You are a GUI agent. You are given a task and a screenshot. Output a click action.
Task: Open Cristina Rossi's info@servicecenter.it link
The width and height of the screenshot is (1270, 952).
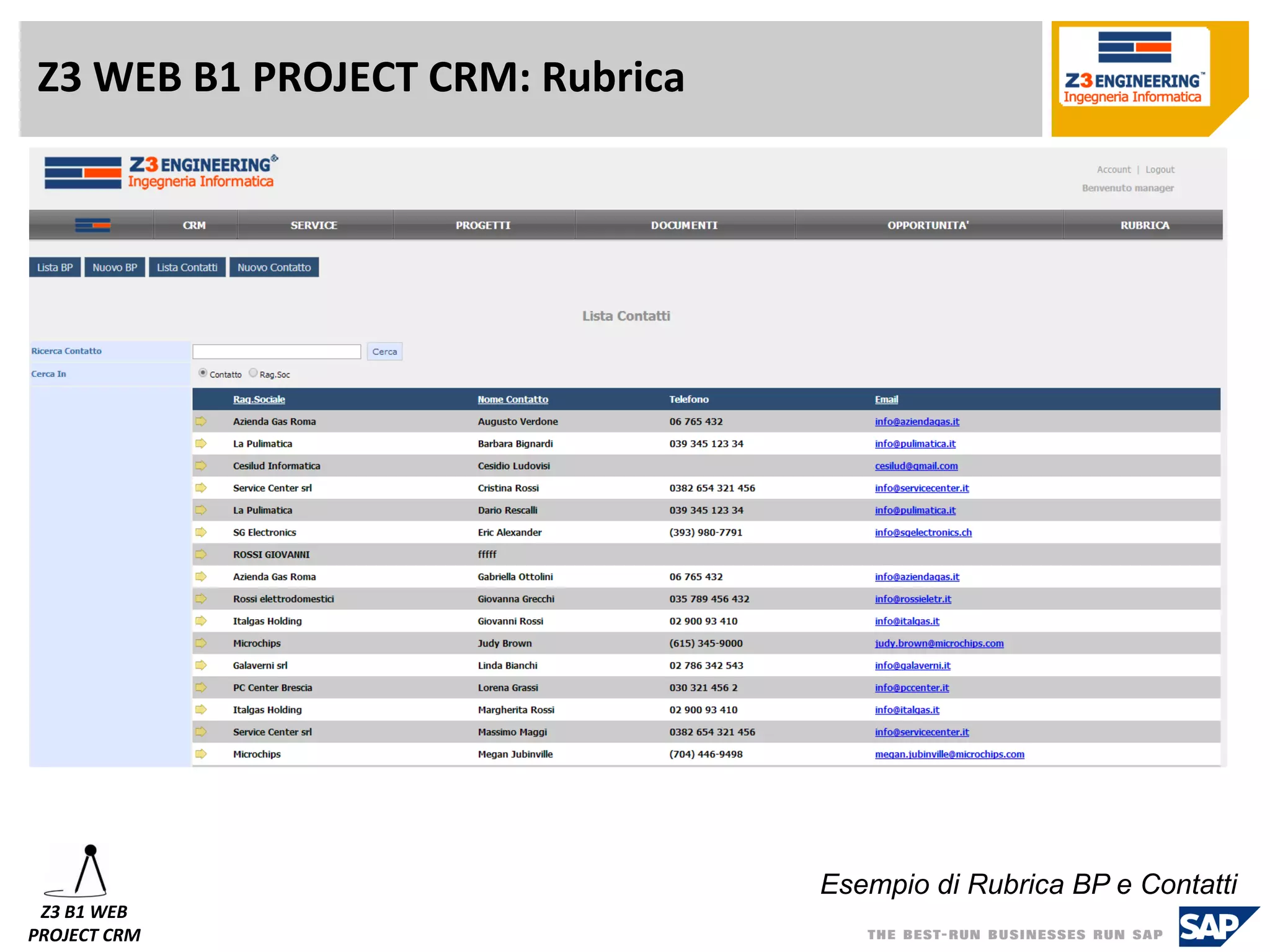[x=921, y=488]
